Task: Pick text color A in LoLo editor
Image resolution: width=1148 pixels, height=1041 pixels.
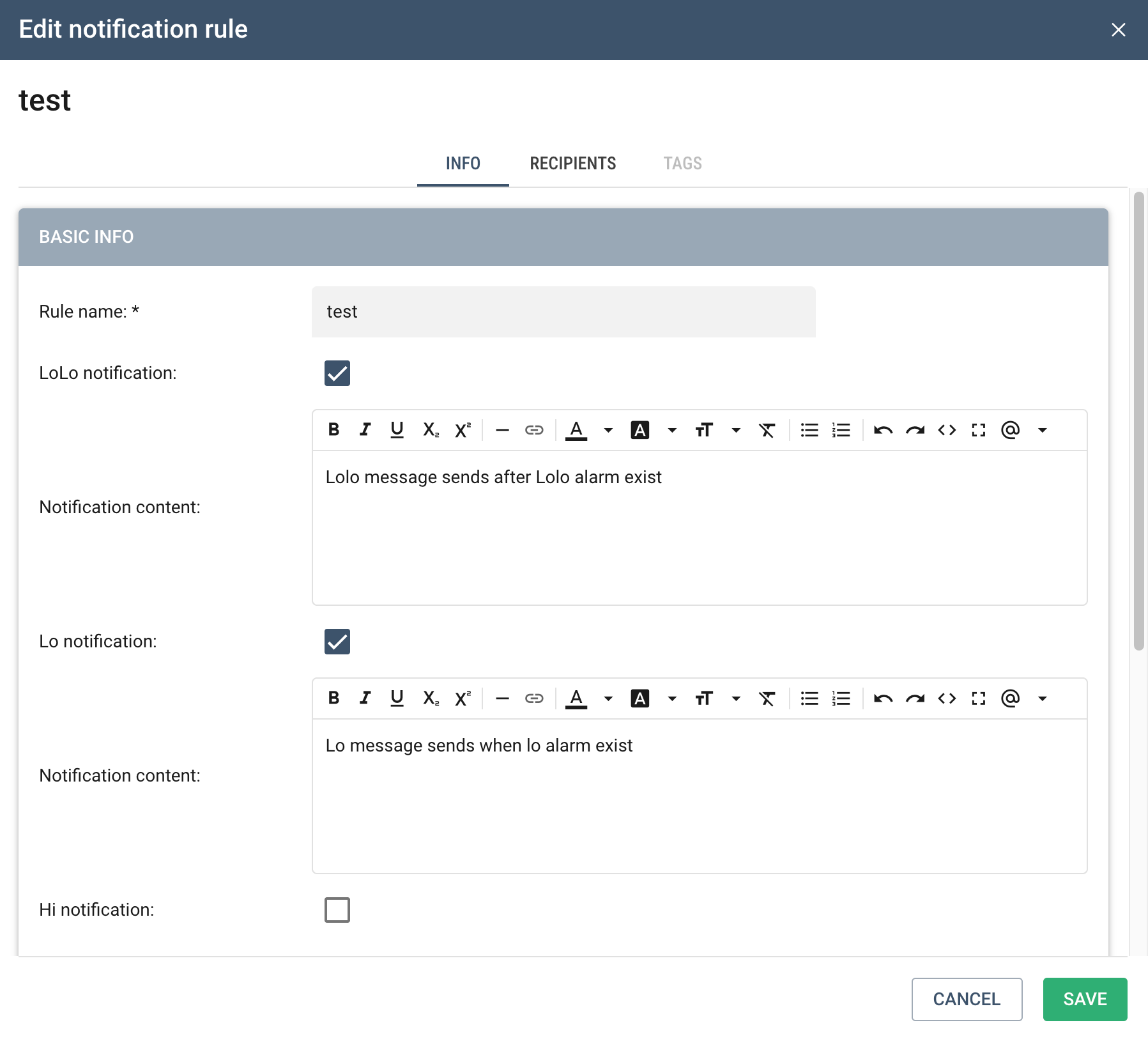Action: 576,430
